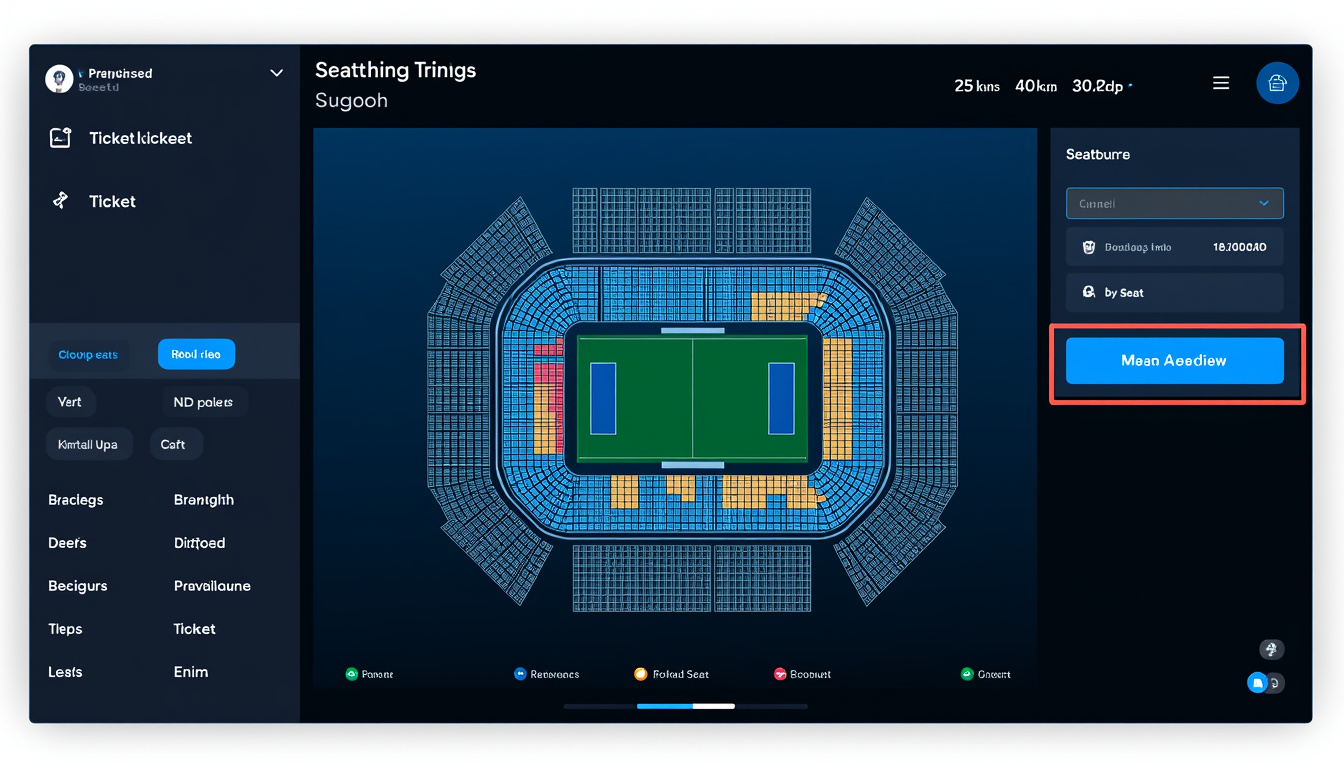Select the Kimtall Upa filter chip
This screenshot has width=1344, height=768.
click(x=88, y=445)
